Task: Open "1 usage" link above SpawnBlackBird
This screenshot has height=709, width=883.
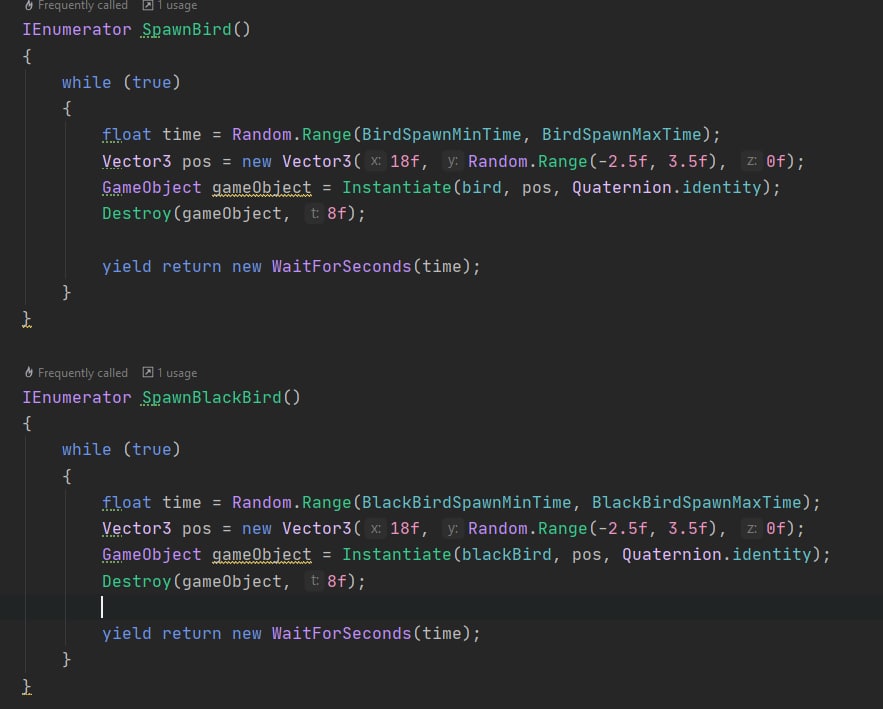Action: click(177, 373)
